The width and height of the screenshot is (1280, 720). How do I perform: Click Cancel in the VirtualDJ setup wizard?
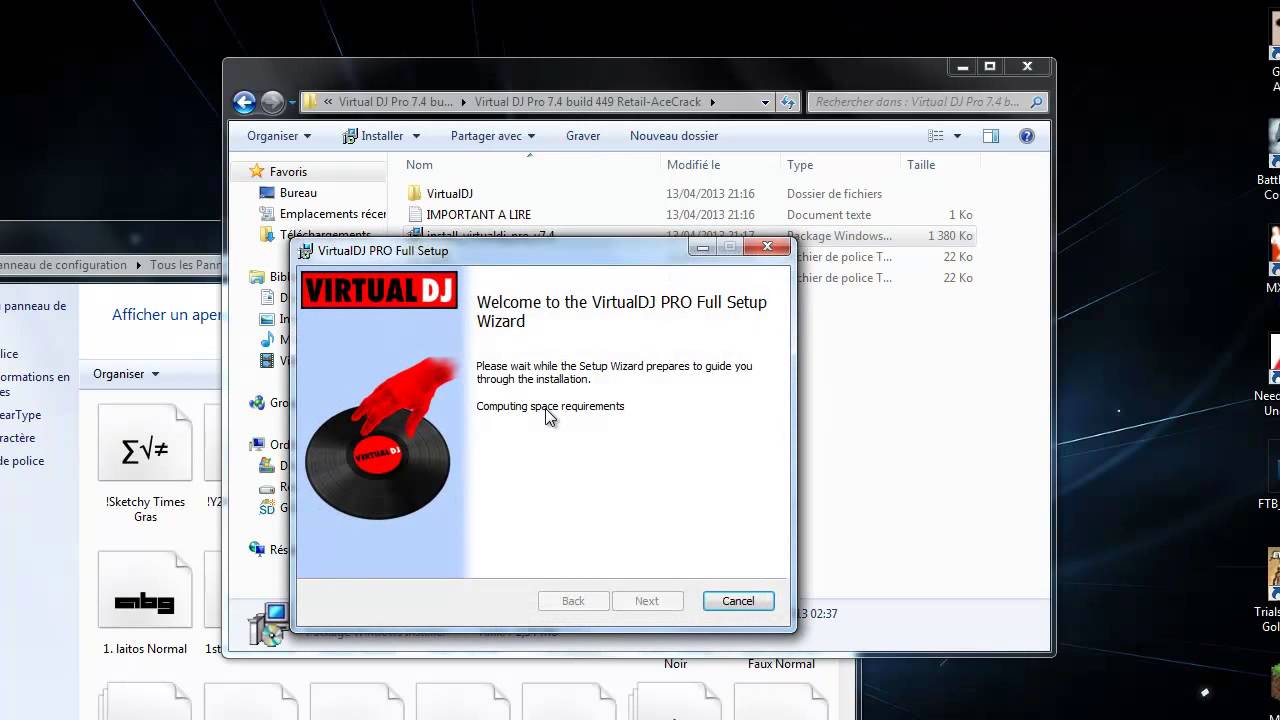(x=738, y=601)
